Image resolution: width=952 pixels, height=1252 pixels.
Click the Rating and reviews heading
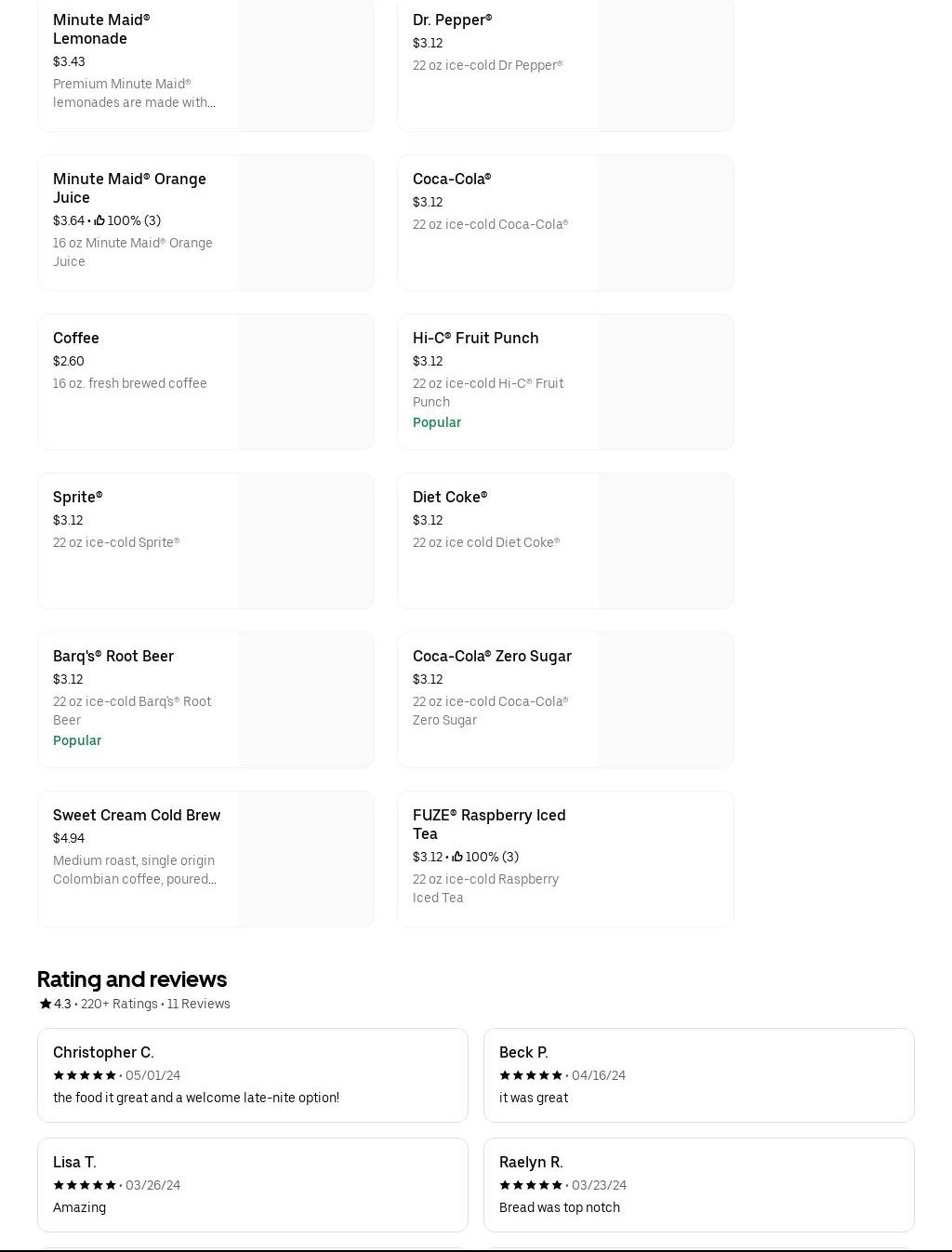pos(132,979)
